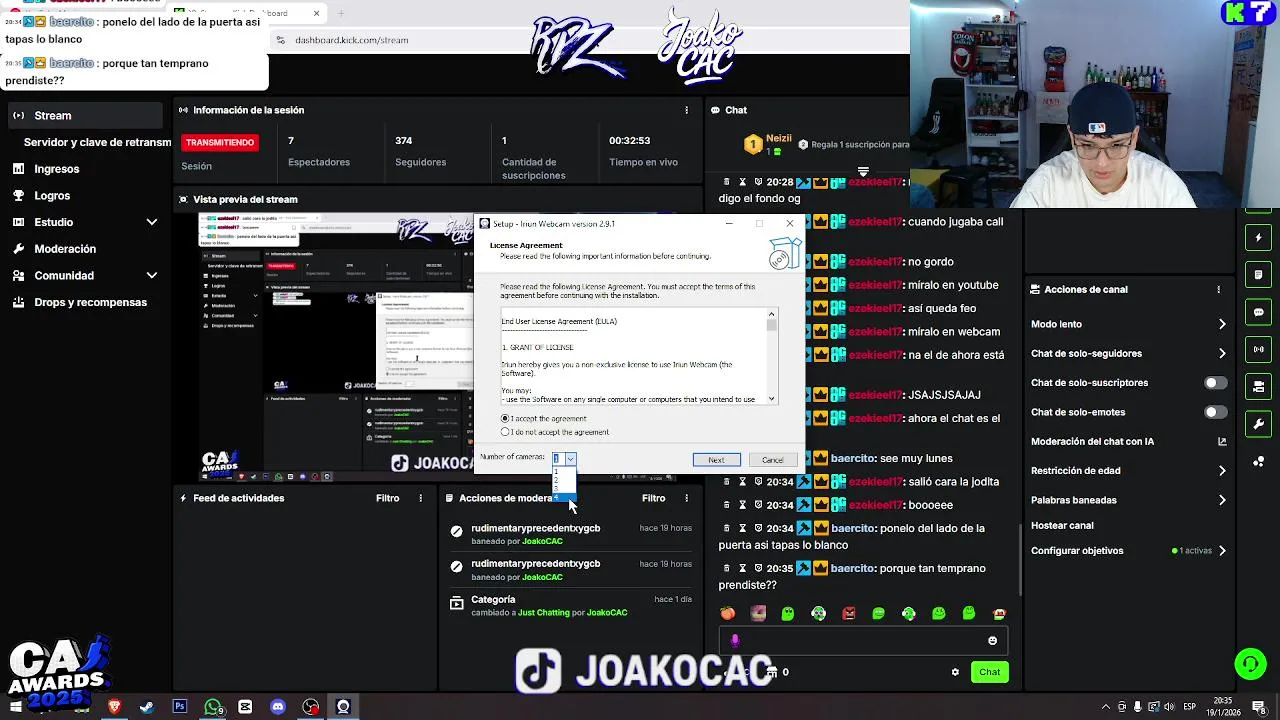The width and height of the screenshot is (1280, 720).
Task: Open WhatsApp from the taskbar
Action: [213, 706]
